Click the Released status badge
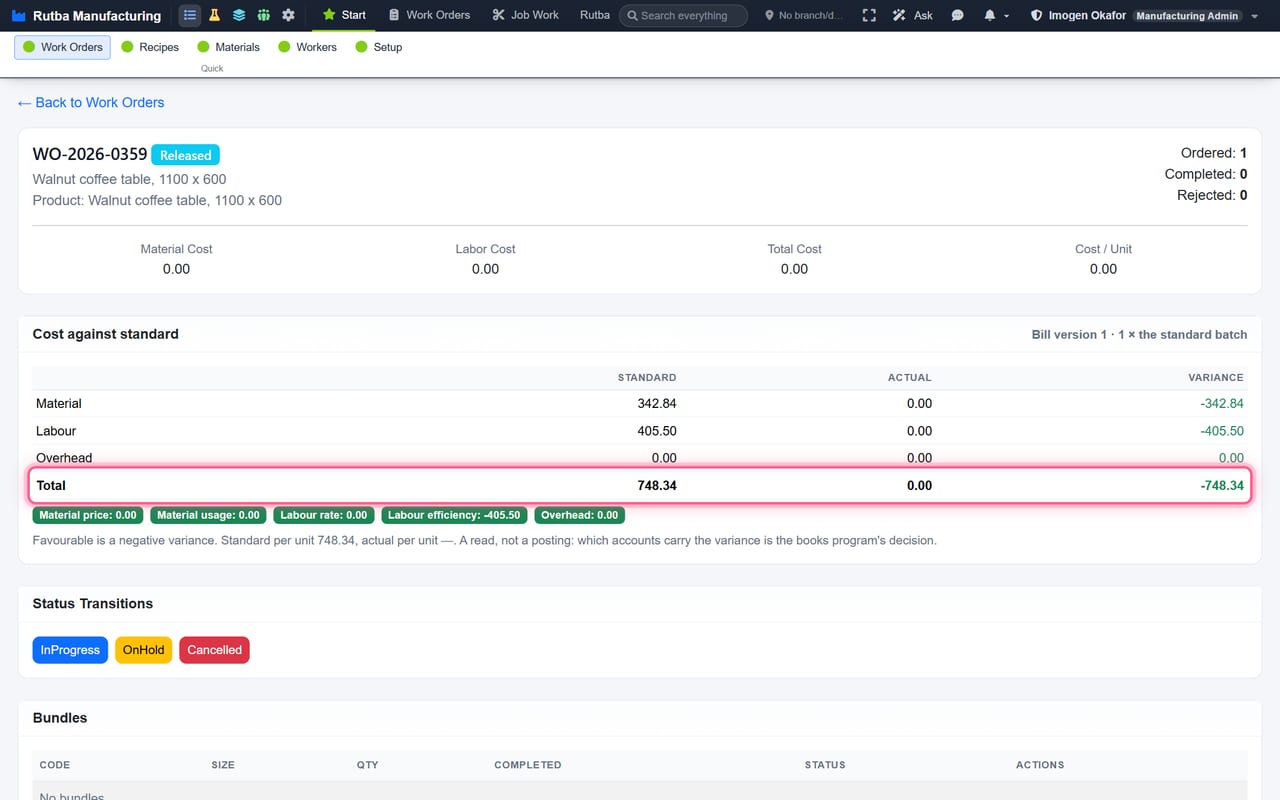 [x=185, y=155]
